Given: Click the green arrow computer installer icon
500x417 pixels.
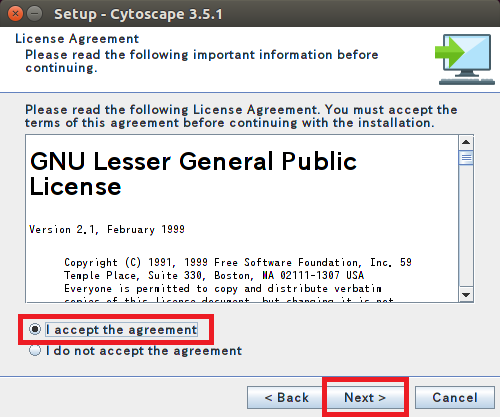Looking at the screenshot, I should coord(465,59).
